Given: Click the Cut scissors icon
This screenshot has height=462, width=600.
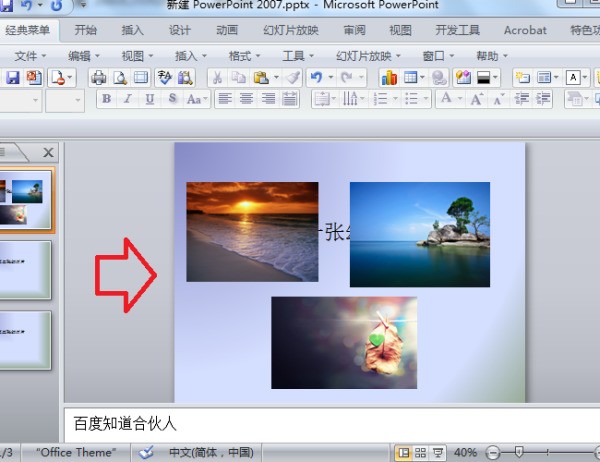Looking at the screenshot, I should (217, 77).
